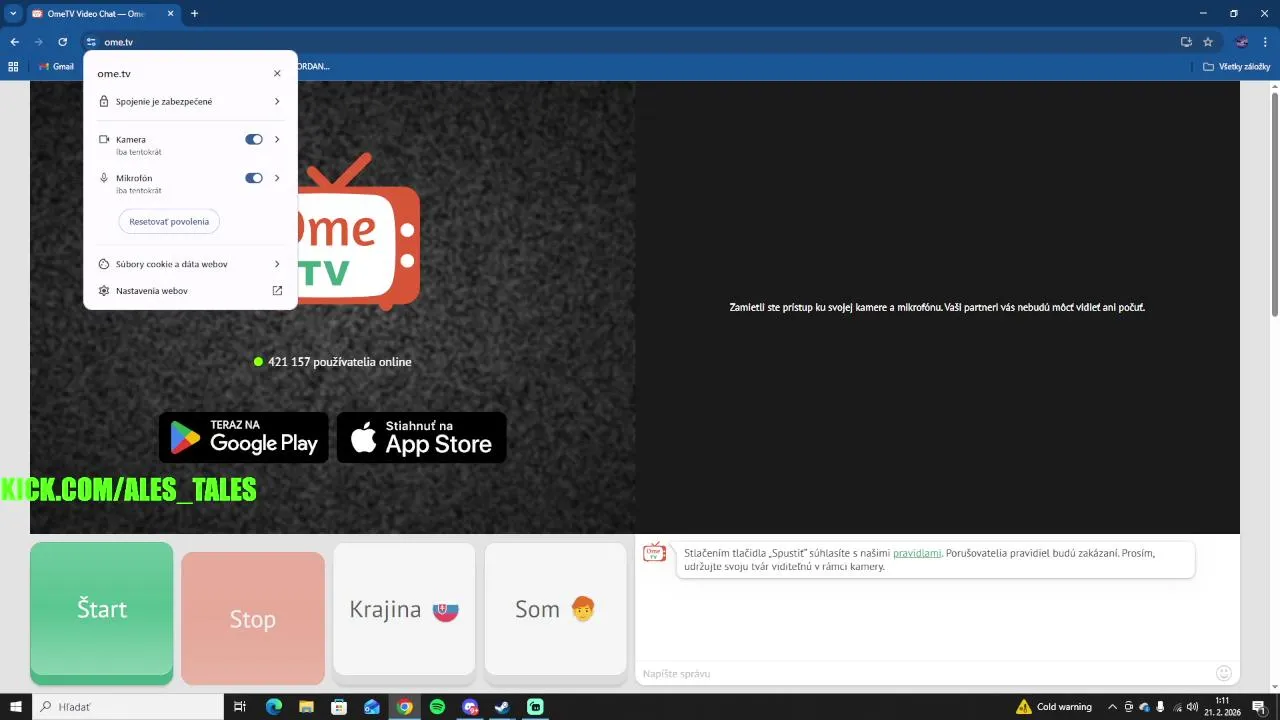Screen dimensions: 1280x720
Task: Click App Store download badge
Action: 422,437
